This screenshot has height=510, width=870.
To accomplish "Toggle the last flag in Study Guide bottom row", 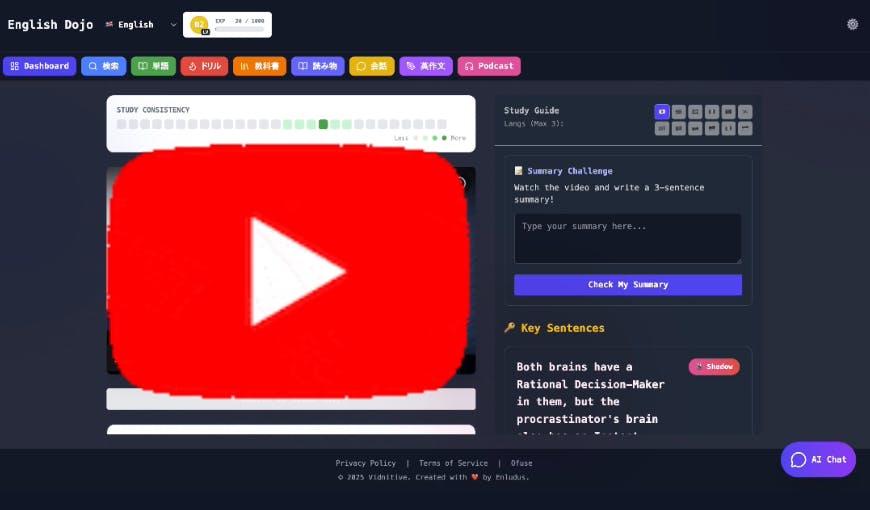I will (745, 128).
